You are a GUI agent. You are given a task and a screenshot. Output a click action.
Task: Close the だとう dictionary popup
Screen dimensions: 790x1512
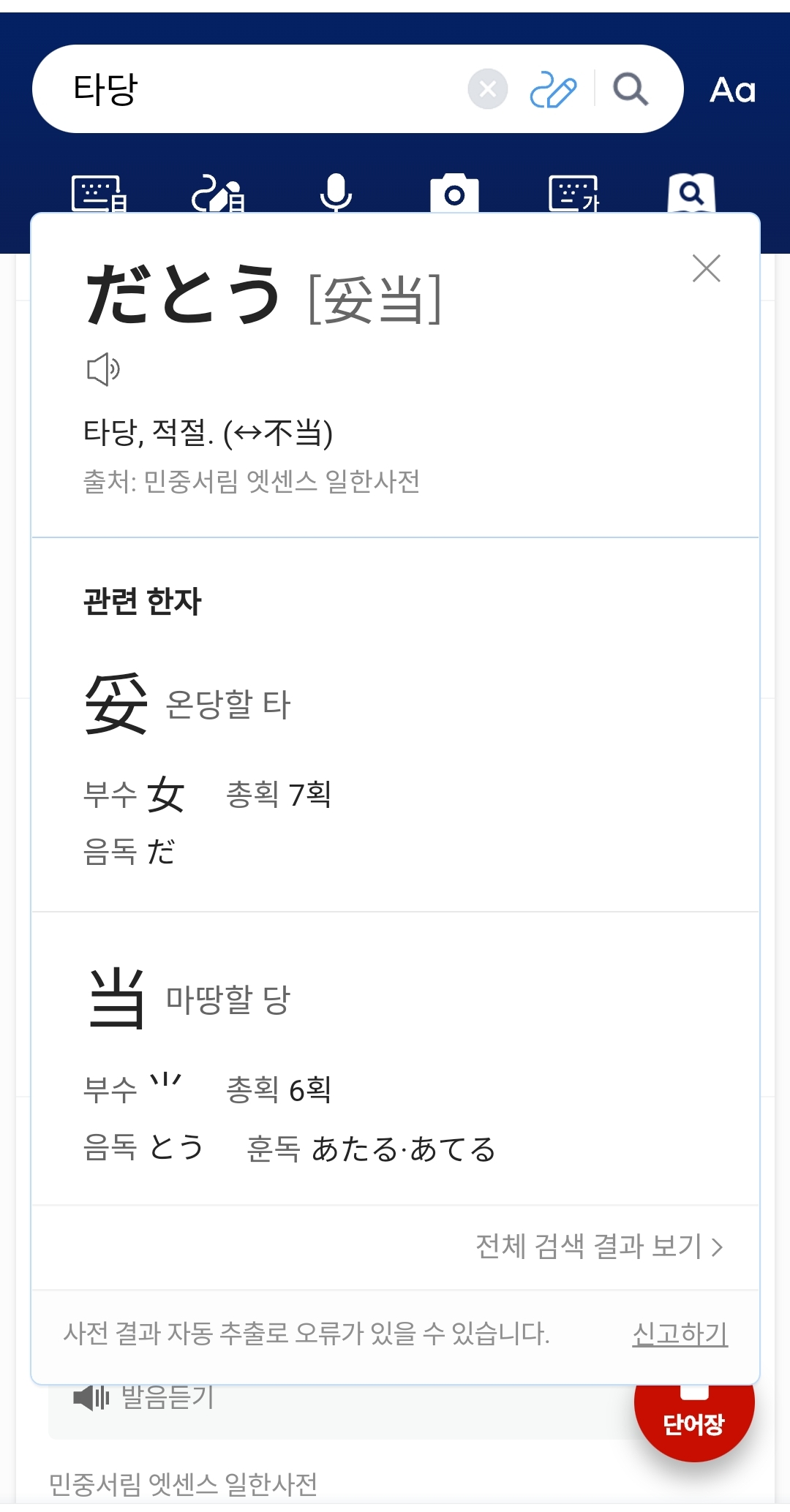pos(707,268)
